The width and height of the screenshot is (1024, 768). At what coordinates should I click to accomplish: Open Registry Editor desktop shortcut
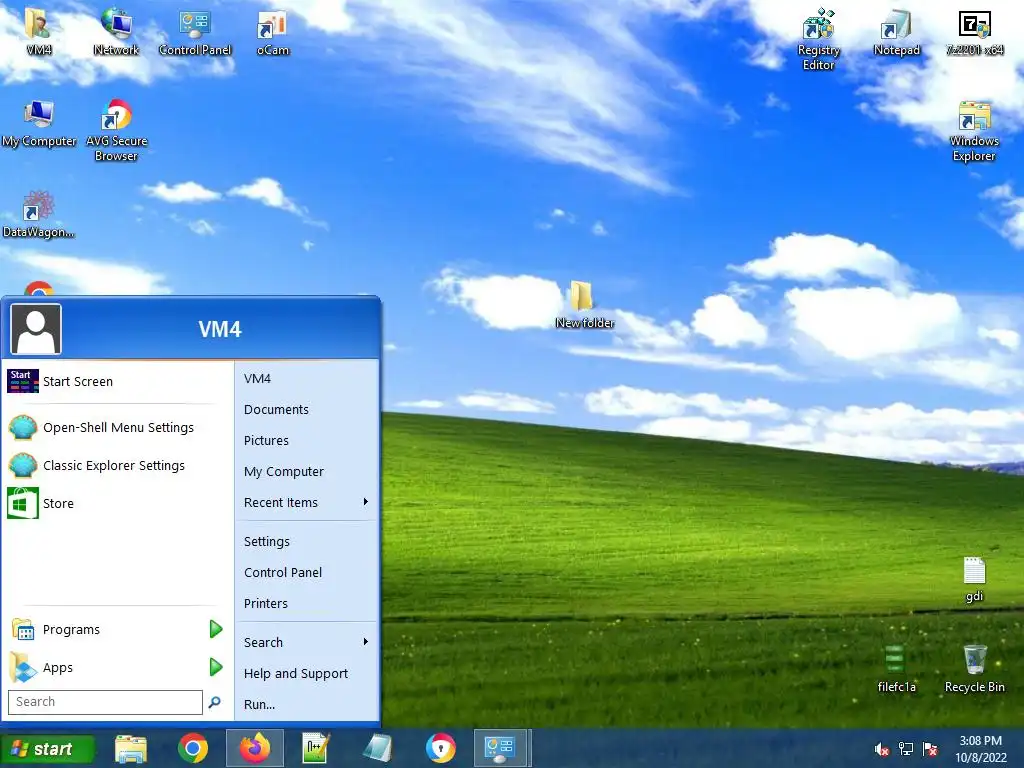[x=818, y=39]
